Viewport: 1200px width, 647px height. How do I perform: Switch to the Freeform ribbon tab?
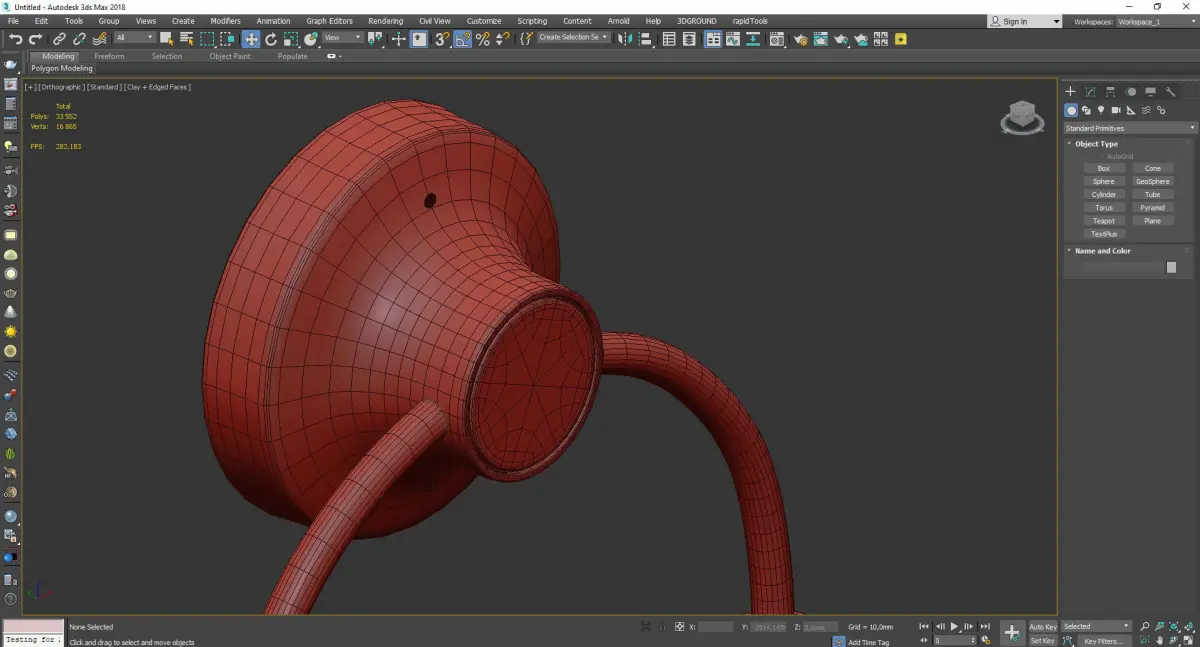(109, 57)
